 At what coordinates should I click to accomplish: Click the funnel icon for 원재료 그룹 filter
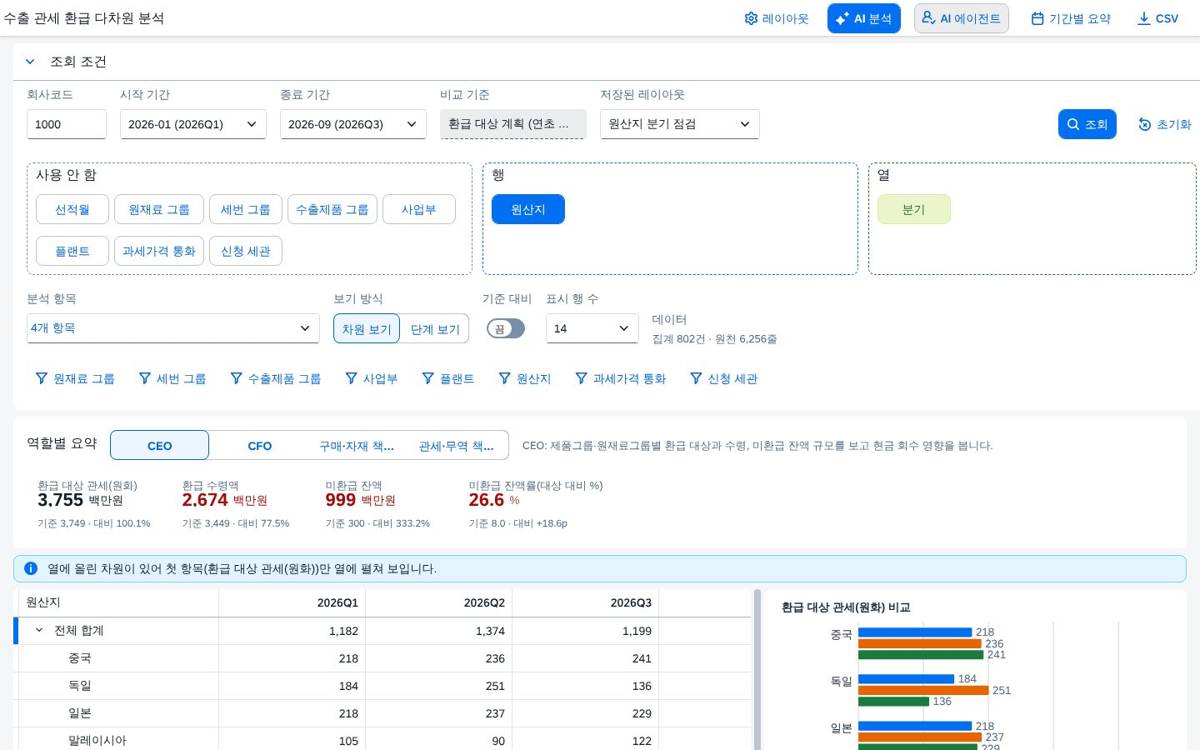tap(42, 378)
